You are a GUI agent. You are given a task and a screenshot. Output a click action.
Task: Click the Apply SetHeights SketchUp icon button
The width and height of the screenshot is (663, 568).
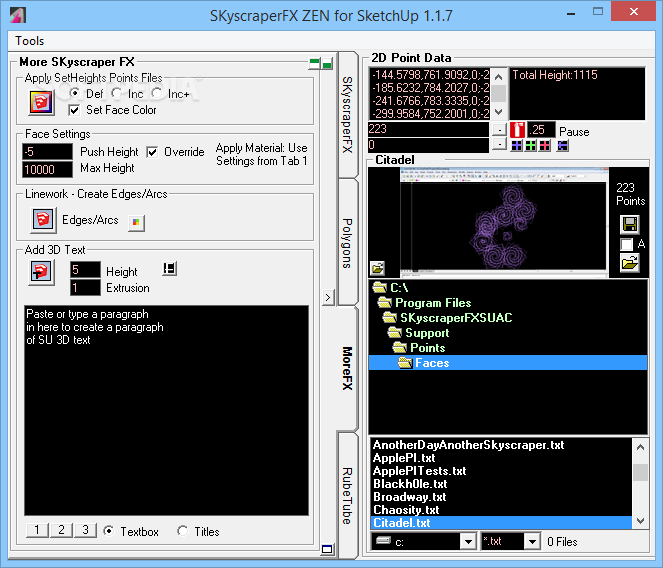coord(41,103)
